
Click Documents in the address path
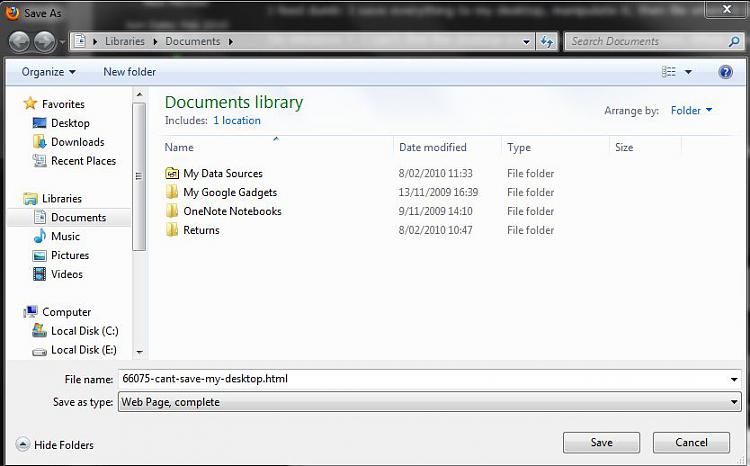(x=193, y=42)
